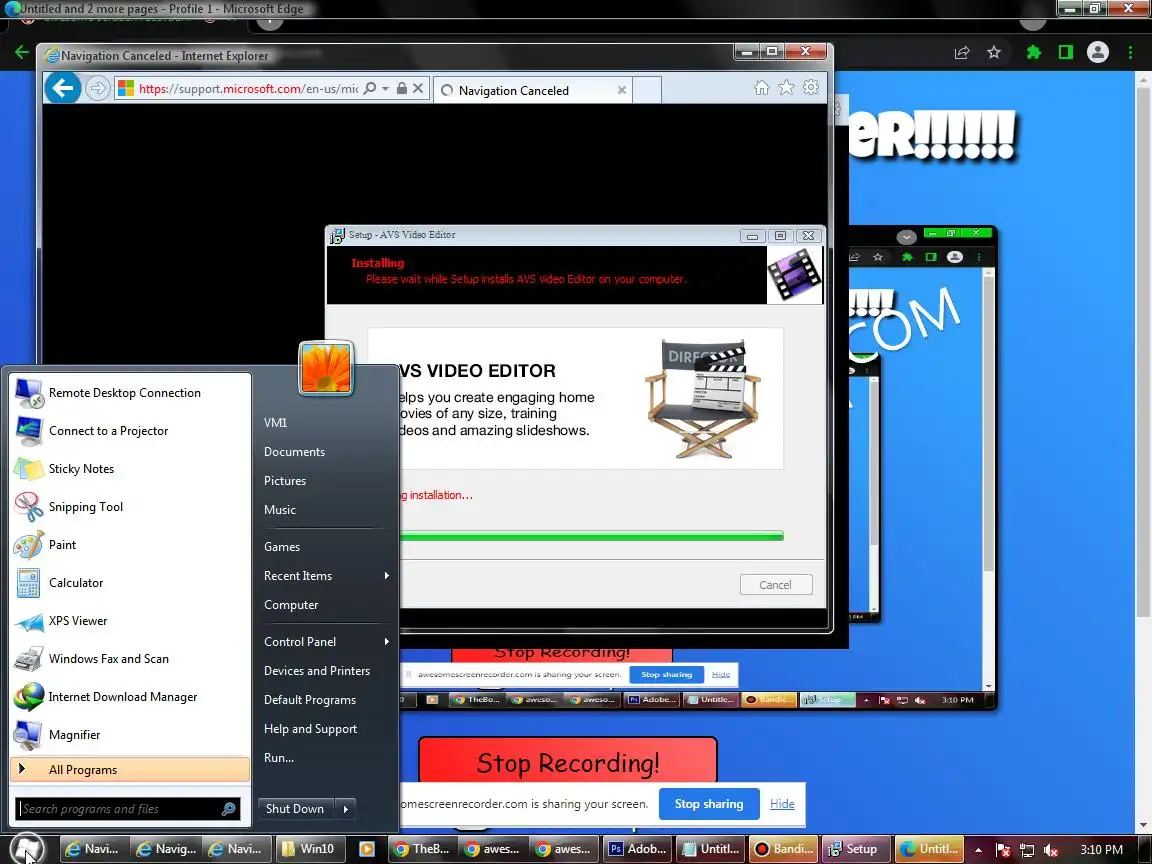Expand All Programs list

pyautogui.click(x=131, y=769)
